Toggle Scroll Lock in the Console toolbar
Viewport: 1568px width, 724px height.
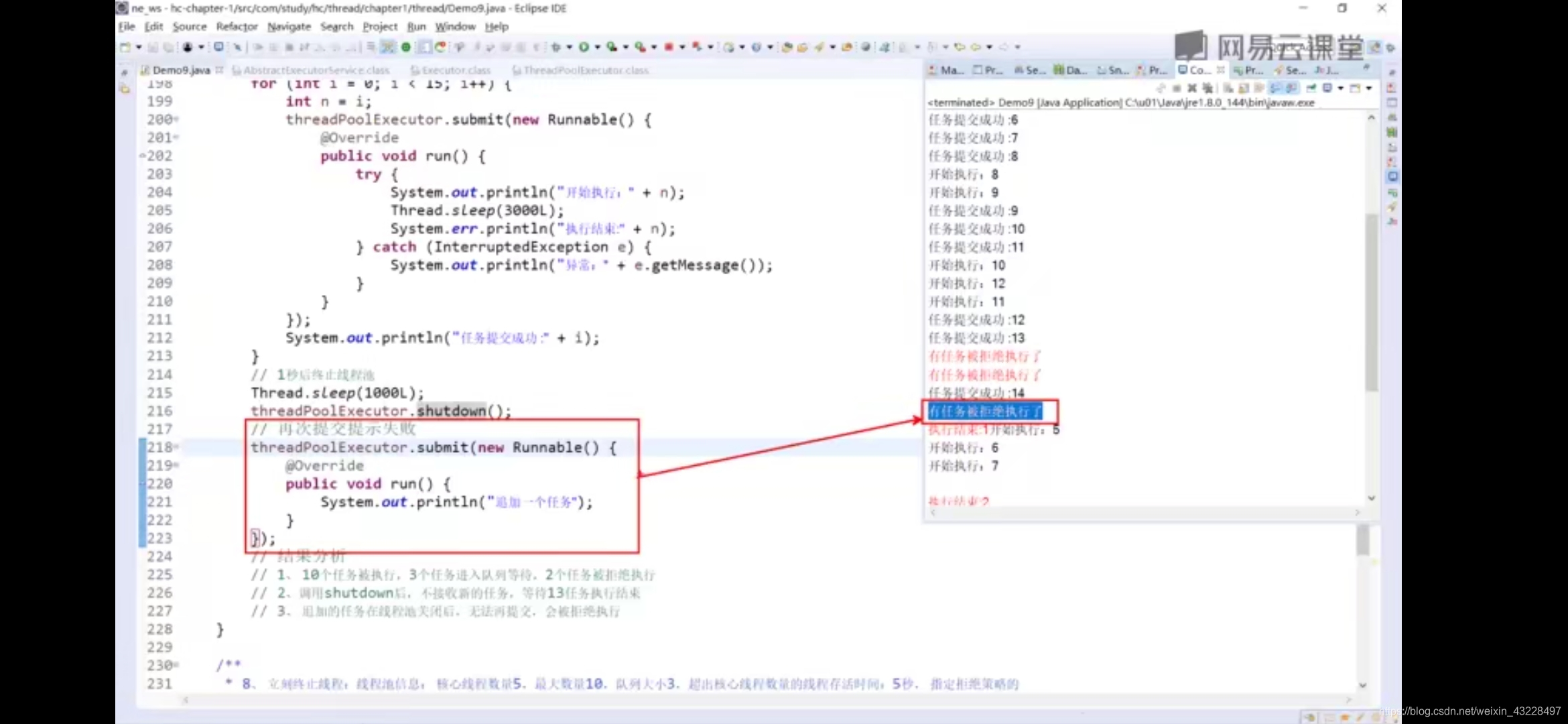[x=1244, y=88]
